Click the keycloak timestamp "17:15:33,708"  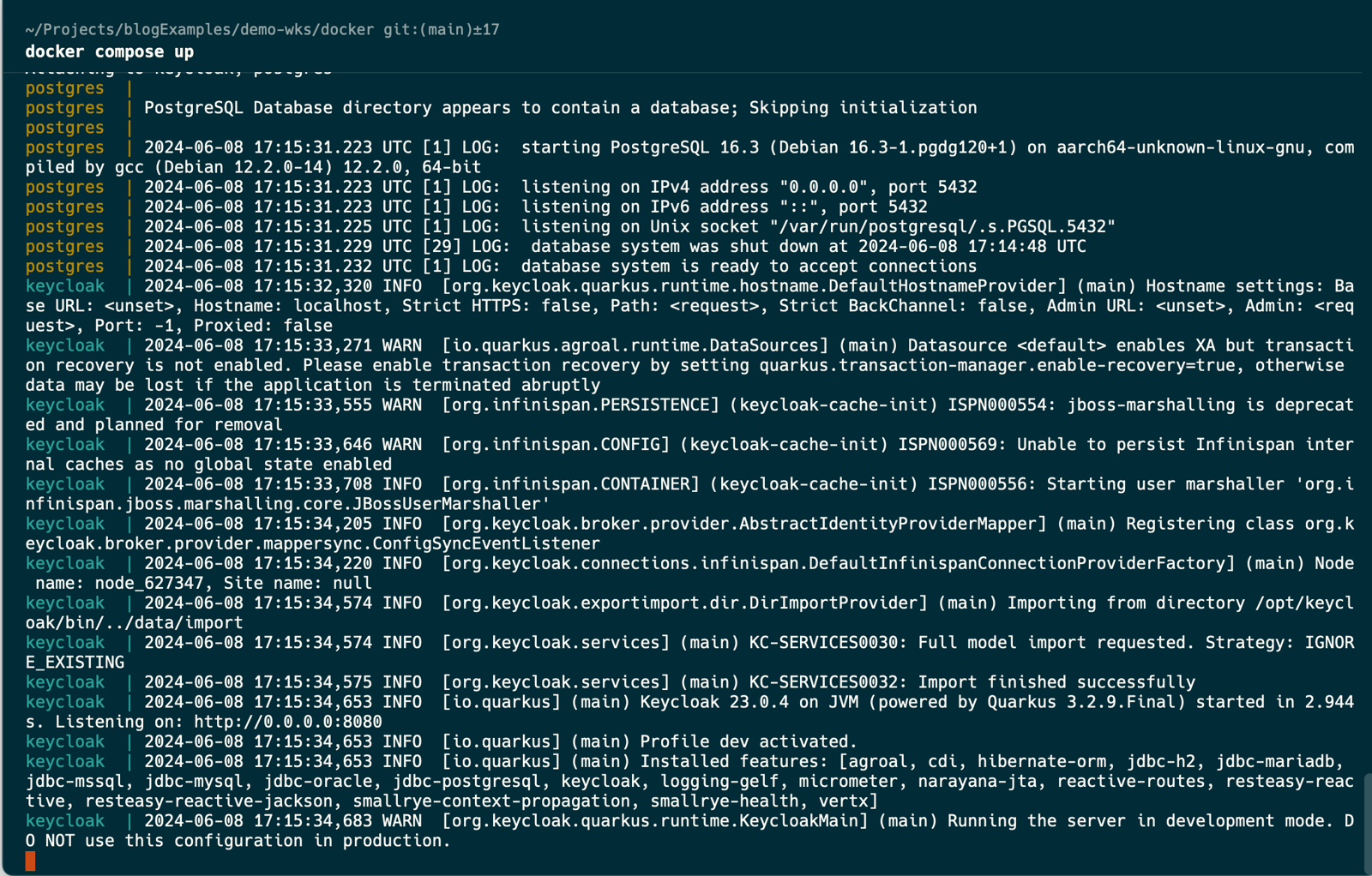pyautogui.click(x=313, y=484)
